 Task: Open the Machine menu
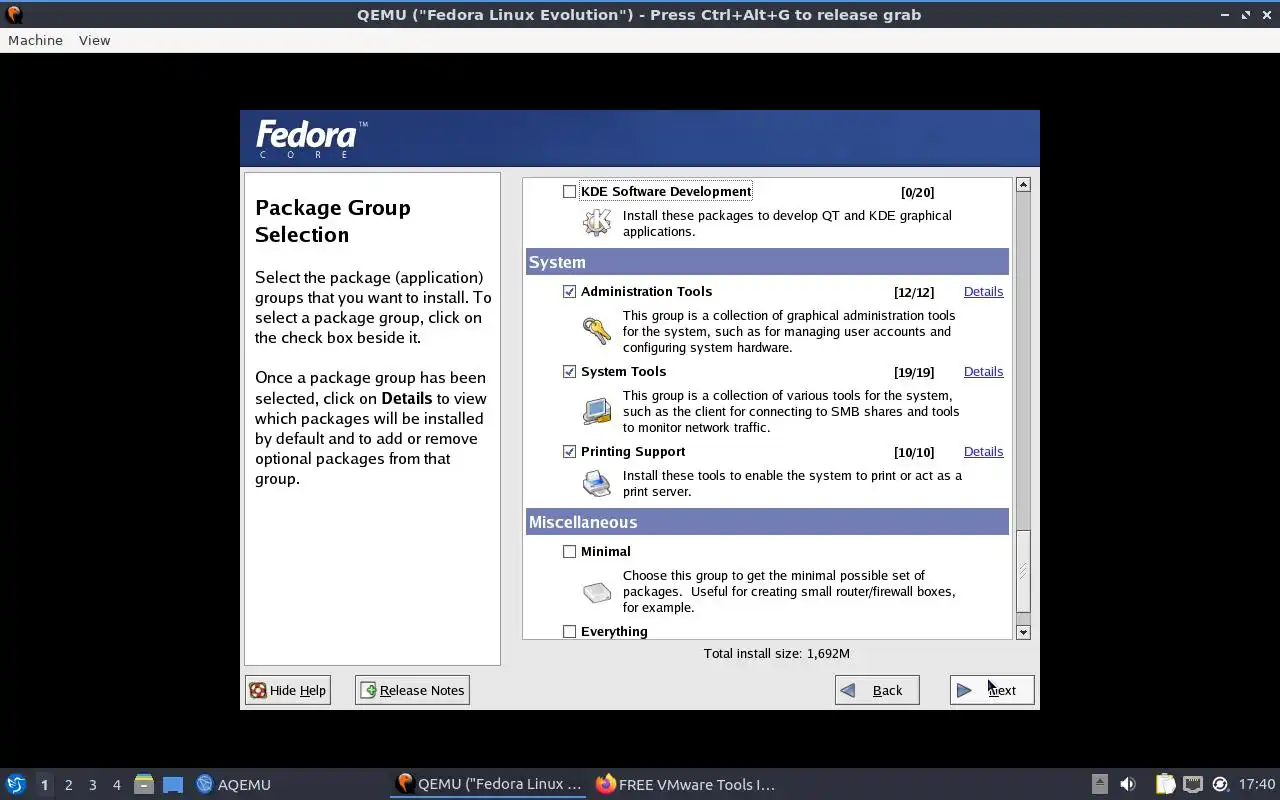point(35,40)
